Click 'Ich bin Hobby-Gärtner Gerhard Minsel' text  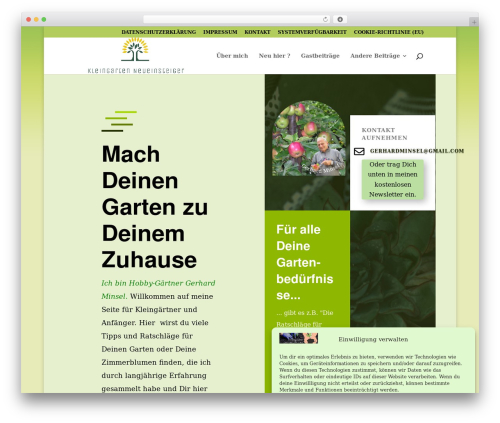pyautogui.click(x=158, y=289)
